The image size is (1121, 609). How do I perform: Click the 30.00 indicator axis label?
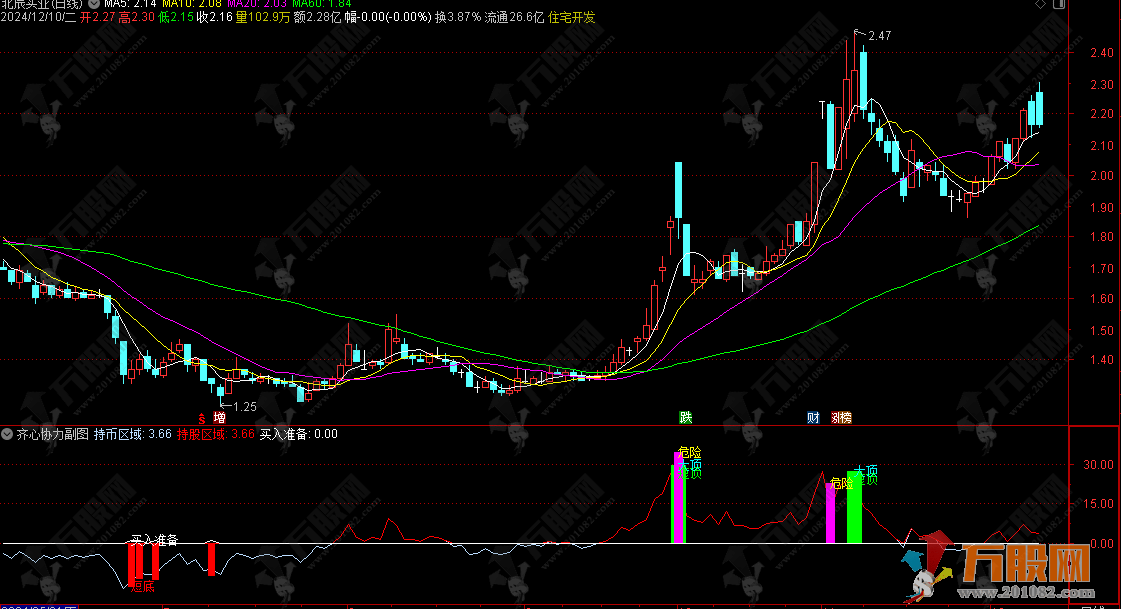click(x=1099, y=465)
